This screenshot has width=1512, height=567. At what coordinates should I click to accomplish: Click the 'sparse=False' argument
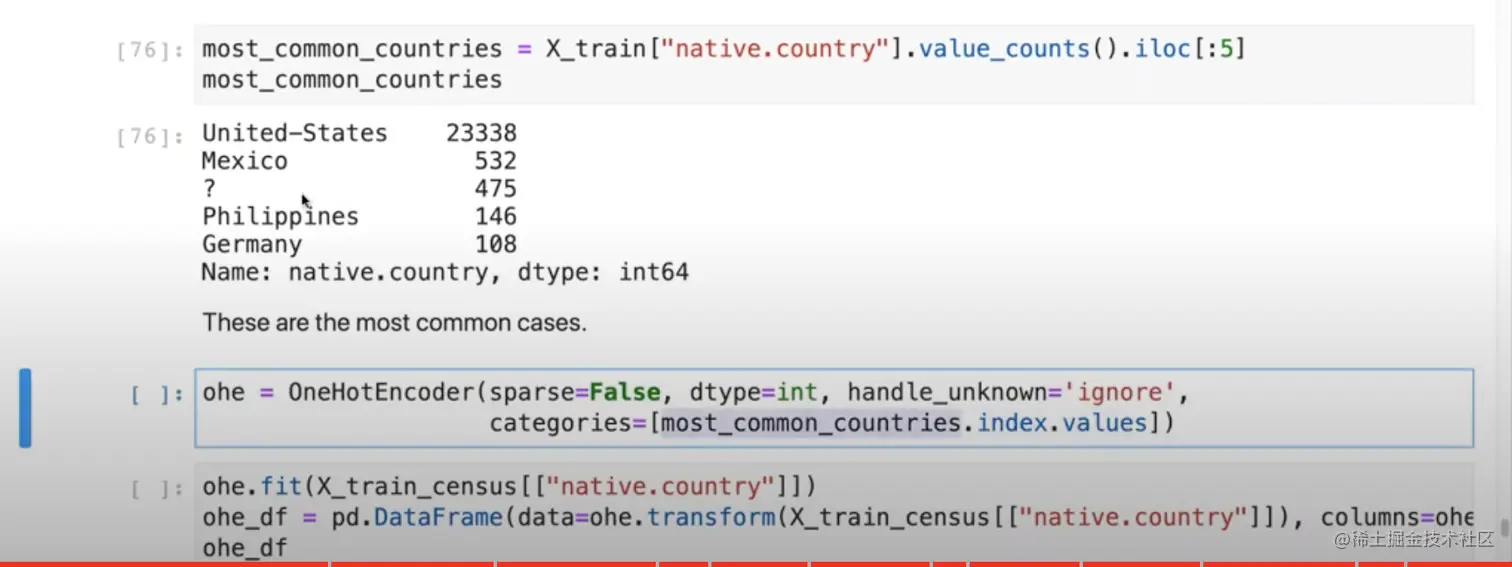point(574,392)
